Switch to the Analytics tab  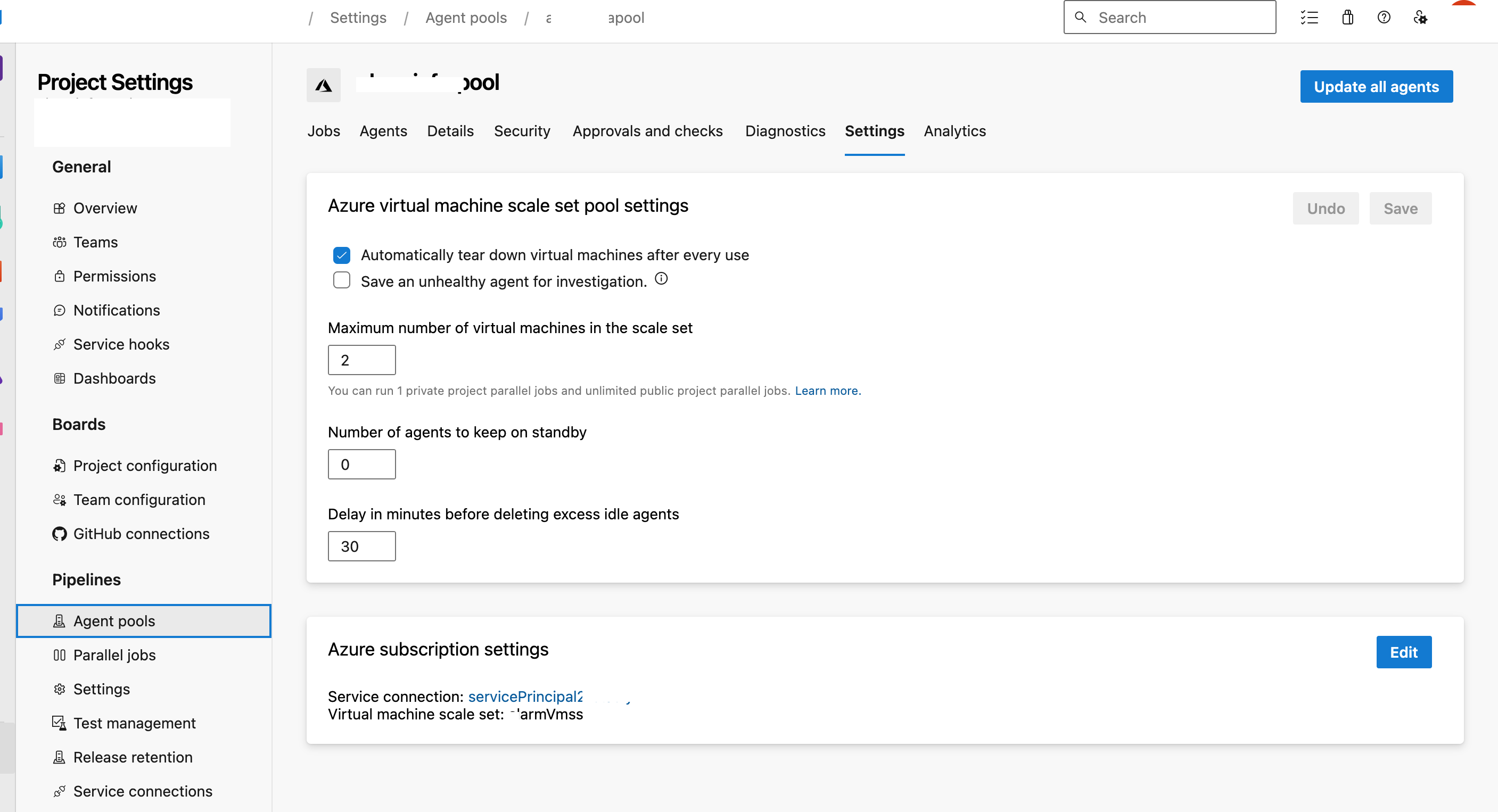[x=954, y=131]
